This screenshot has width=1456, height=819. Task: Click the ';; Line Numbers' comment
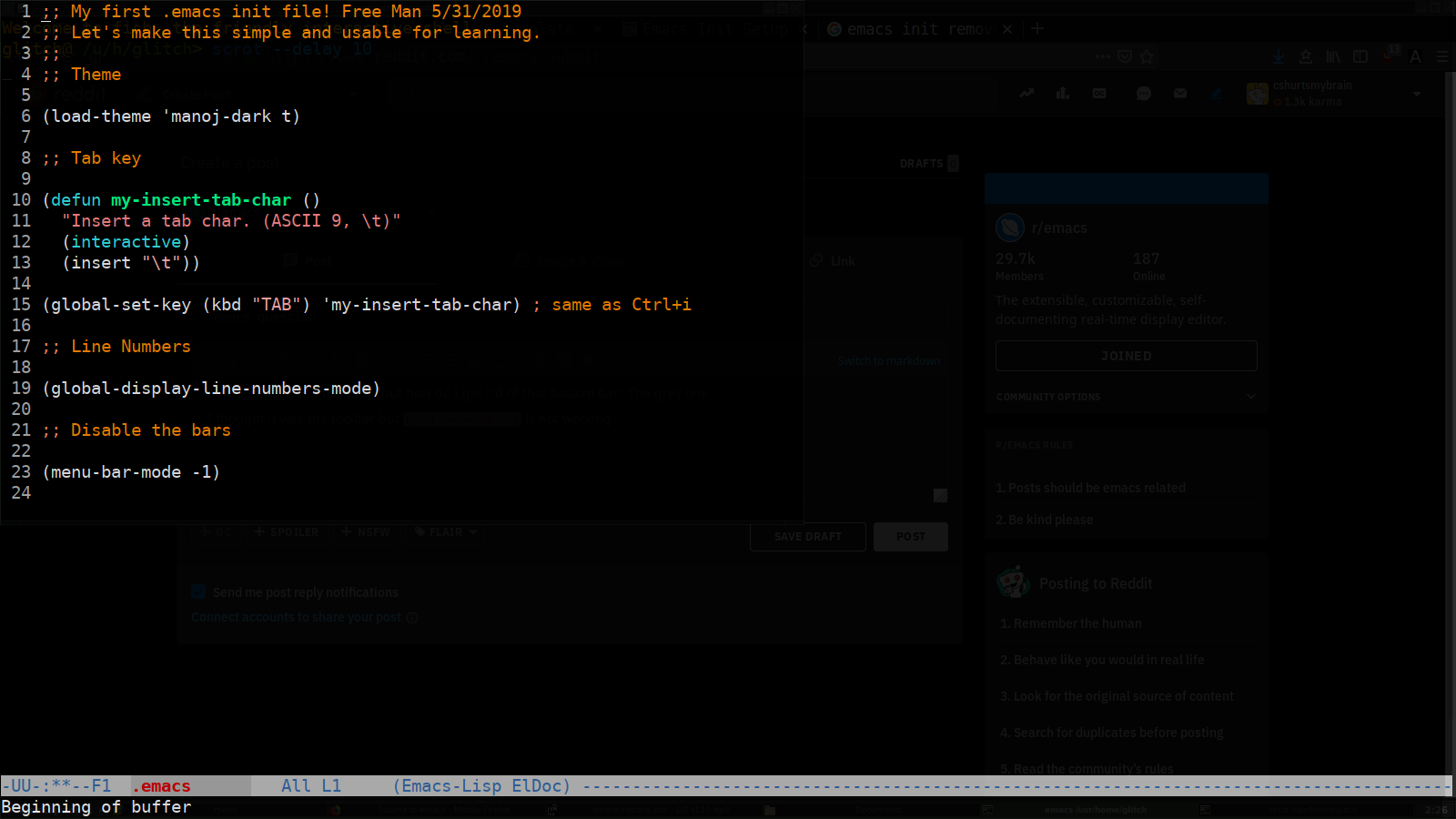pos(116,347)
